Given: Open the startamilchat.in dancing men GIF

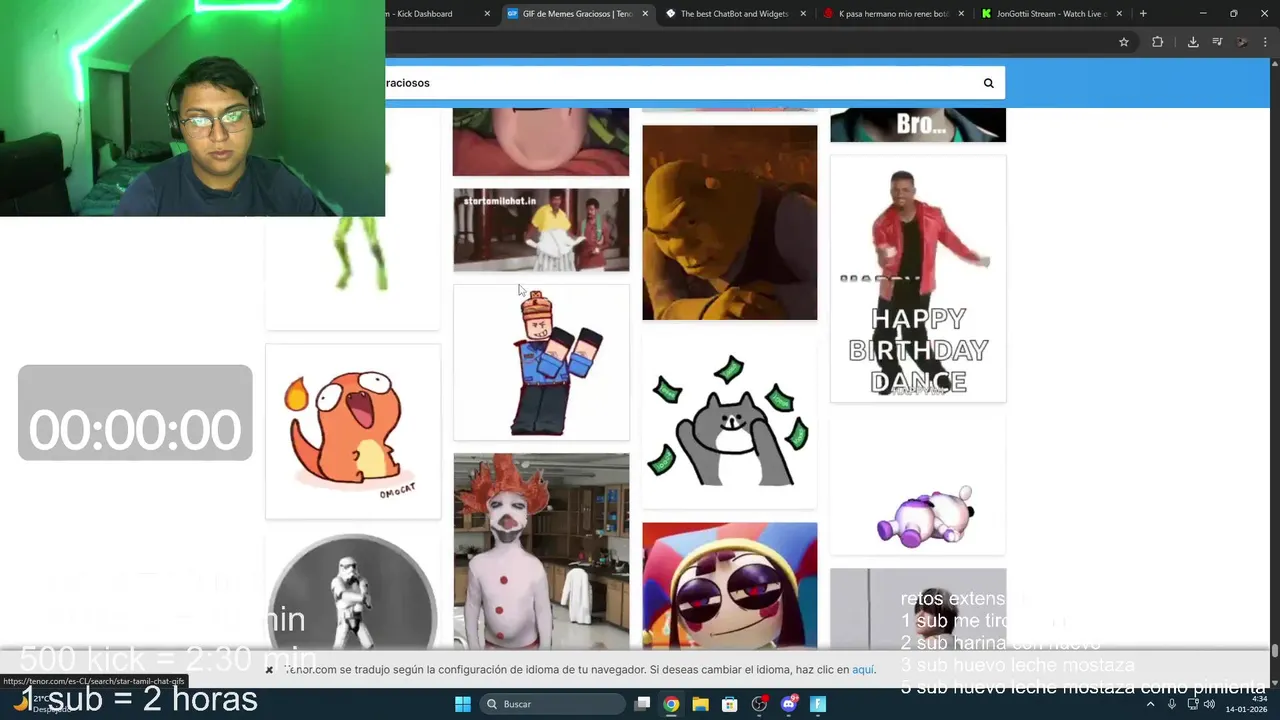Looking at the screenshot, I should [541, 230].
